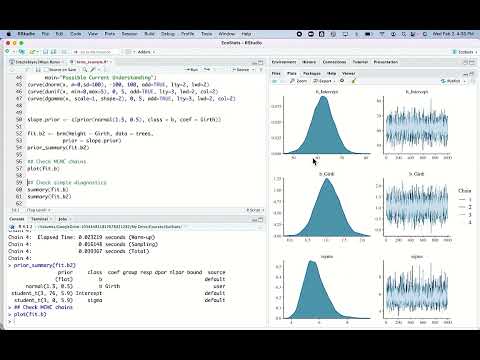Click the Wi-Fi icon in menu bar
This screenshot has height=360, width=480.
[x=382, y=34]
